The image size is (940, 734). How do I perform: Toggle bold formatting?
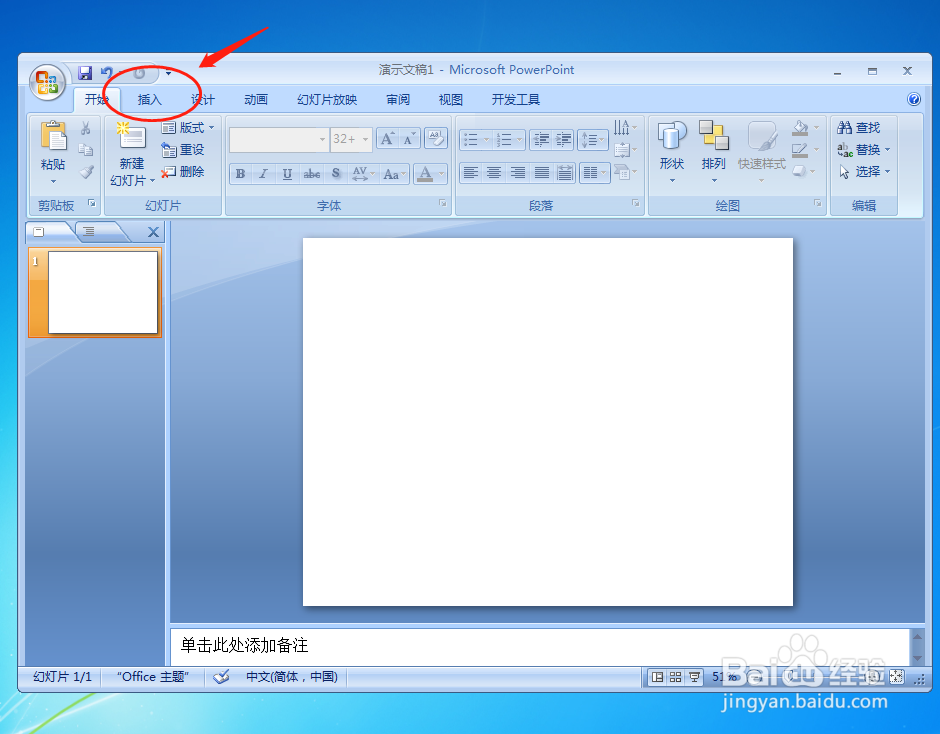point(240,174)
